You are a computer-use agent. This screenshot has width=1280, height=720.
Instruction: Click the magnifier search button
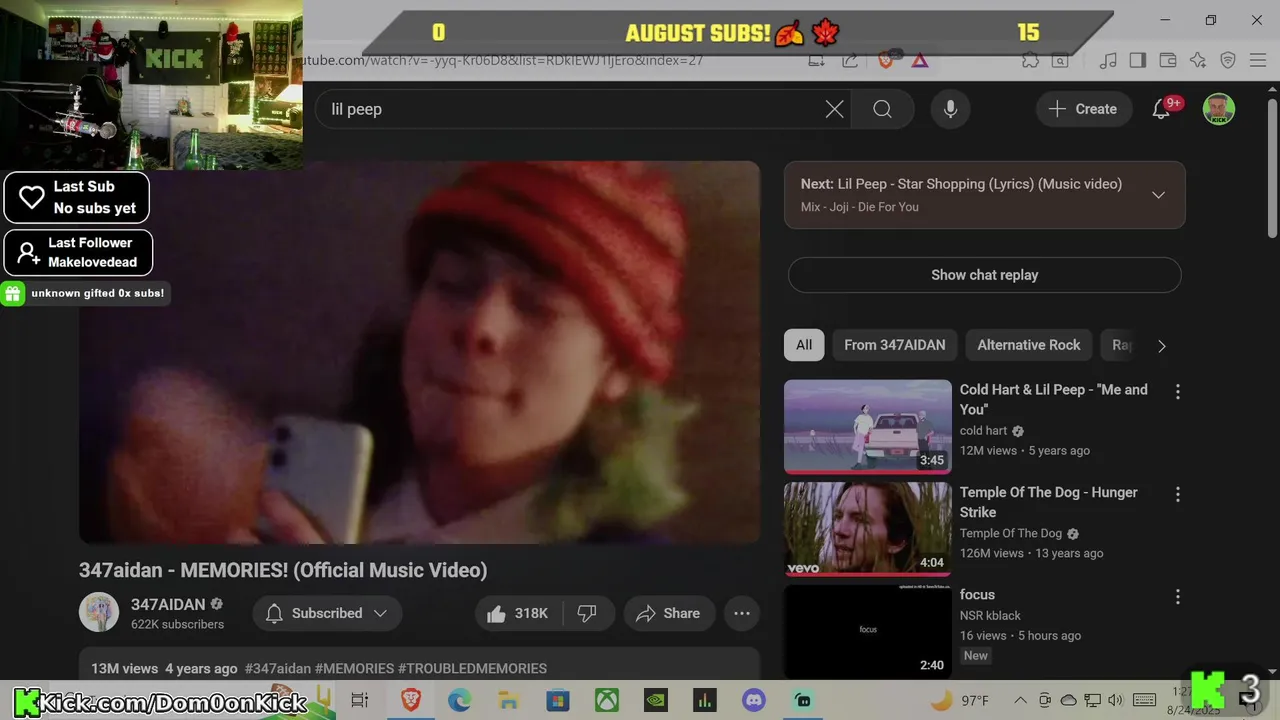882,109
